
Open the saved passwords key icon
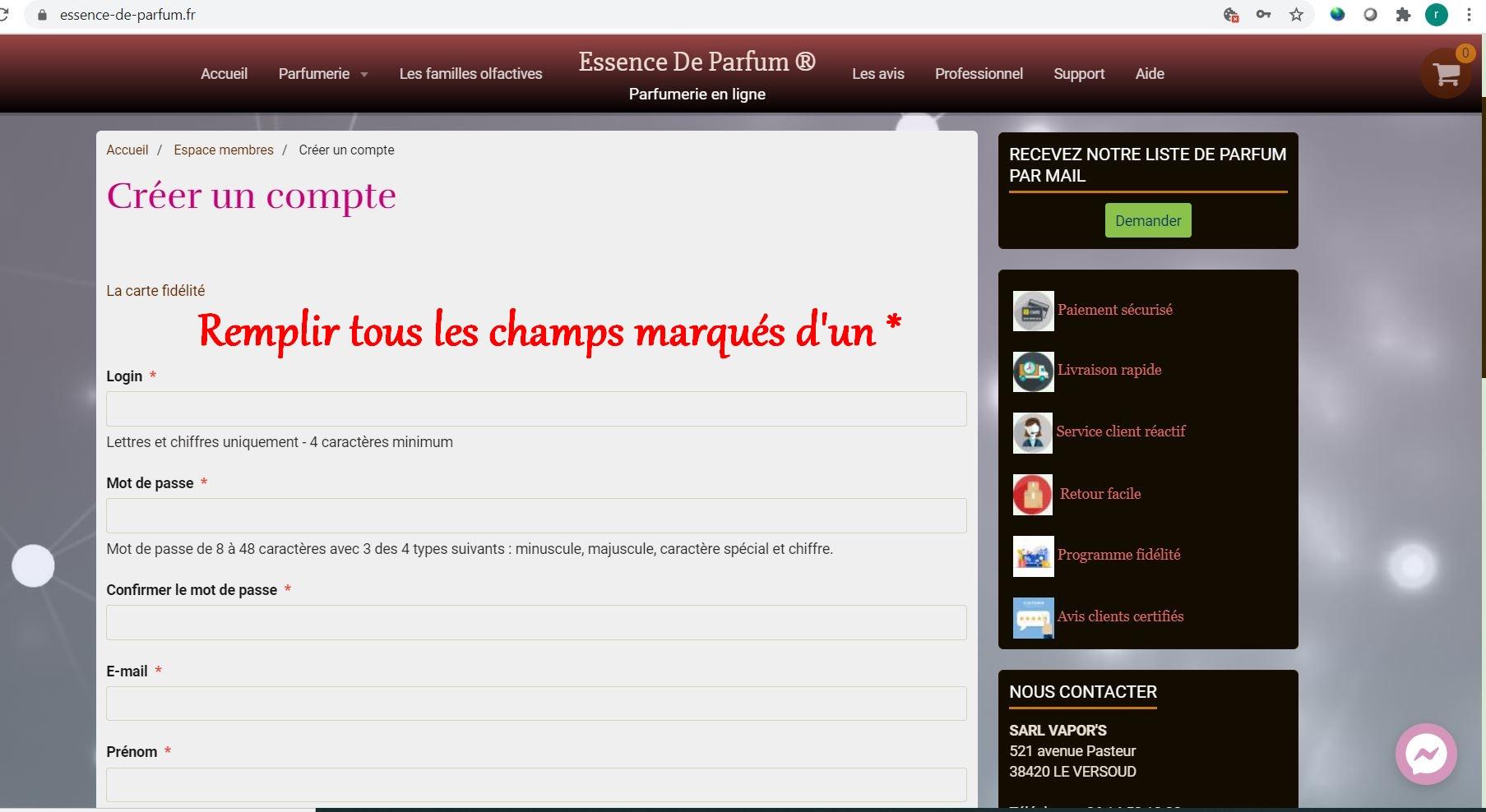pos(1263,15)
